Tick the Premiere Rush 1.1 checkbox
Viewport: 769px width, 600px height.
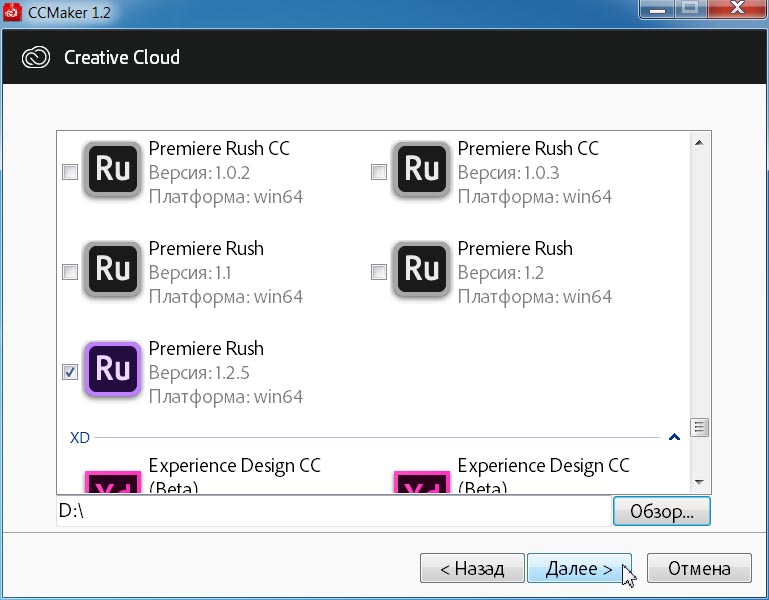[x=70, y=271]
